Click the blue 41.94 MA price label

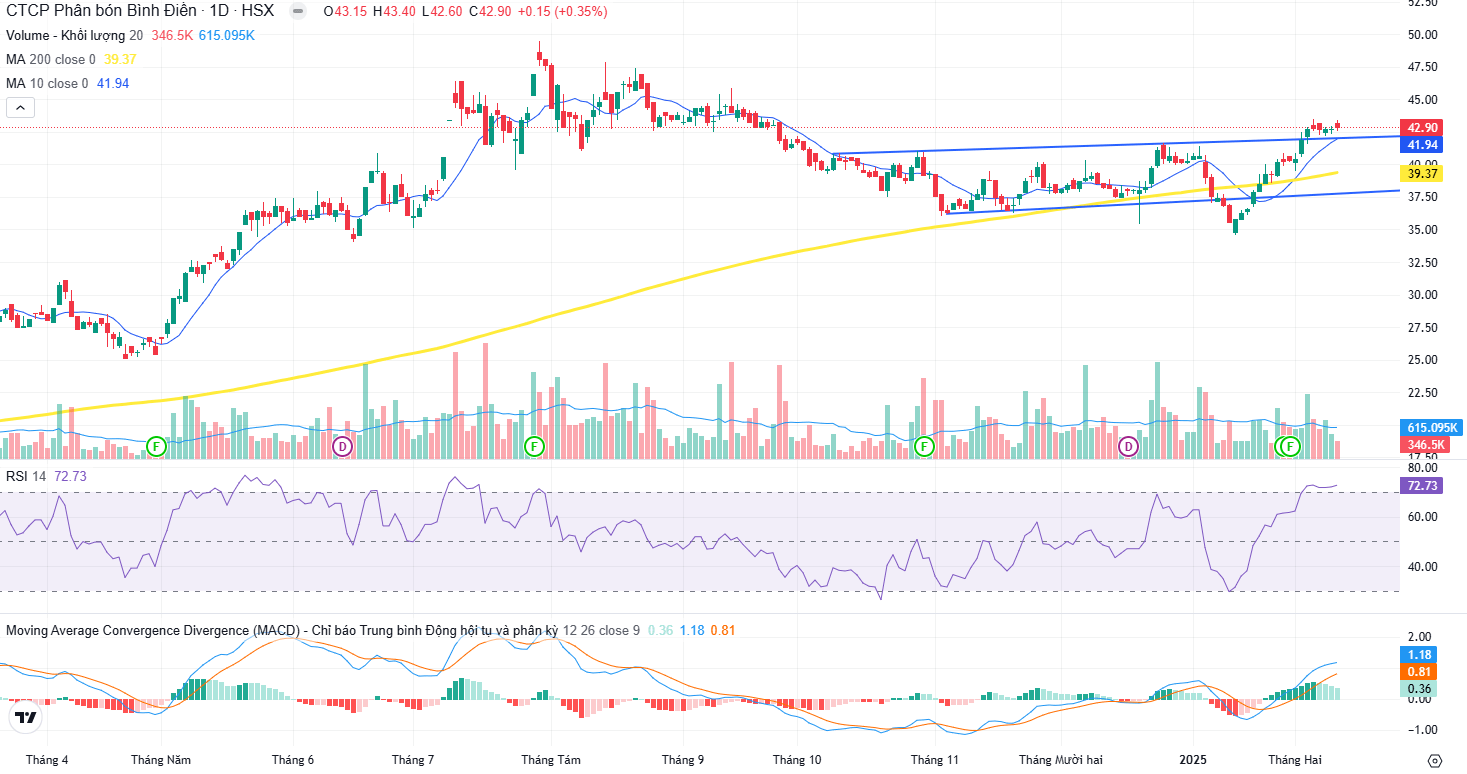pyautogui.click(x=1422, y=145)
